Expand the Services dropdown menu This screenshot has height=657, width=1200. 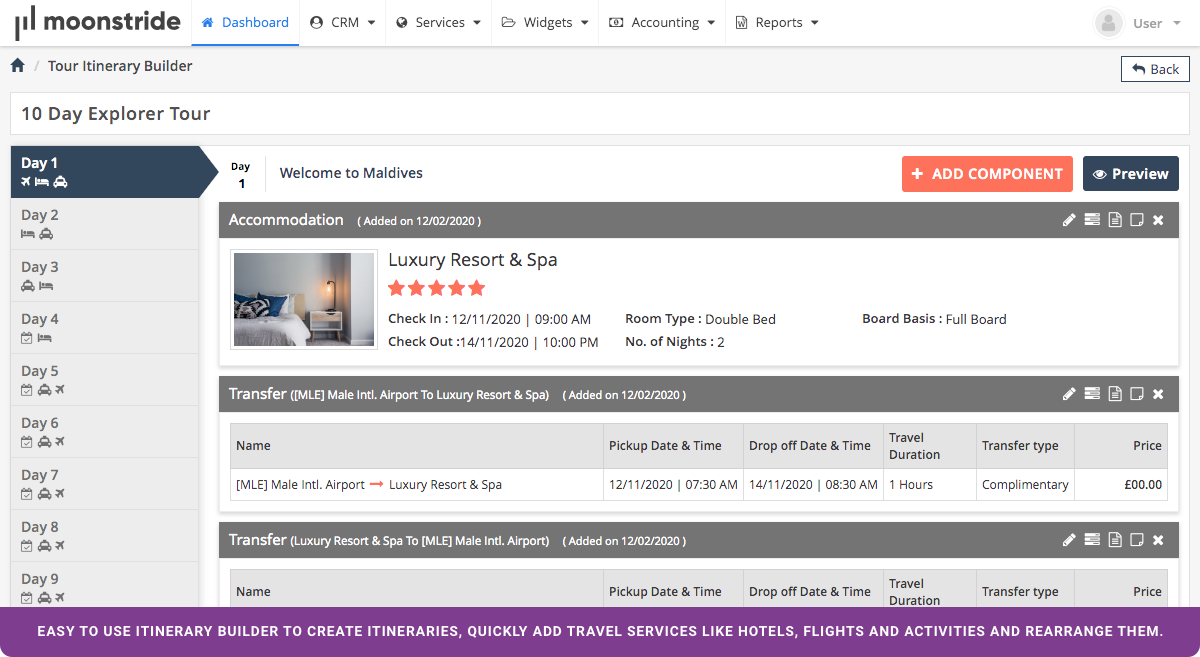439,22
